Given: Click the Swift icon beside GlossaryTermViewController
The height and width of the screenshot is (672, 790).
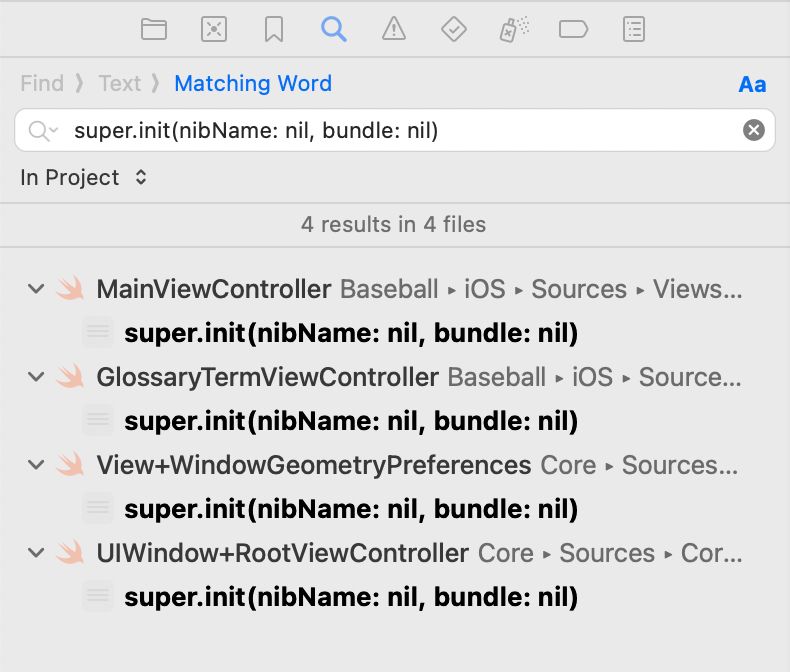Looking at the screenshot, I should click(70, 376).
